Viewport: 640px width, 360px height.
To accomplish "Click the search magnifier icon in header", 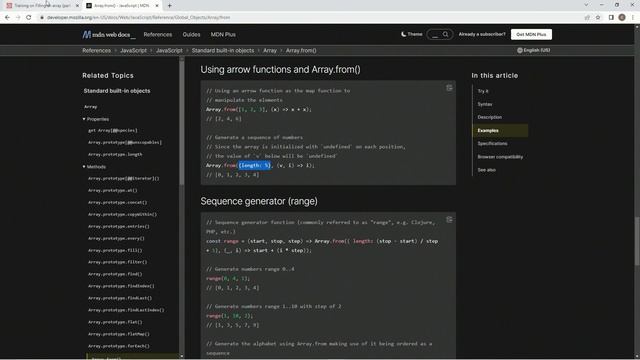I will pos(446,34).
